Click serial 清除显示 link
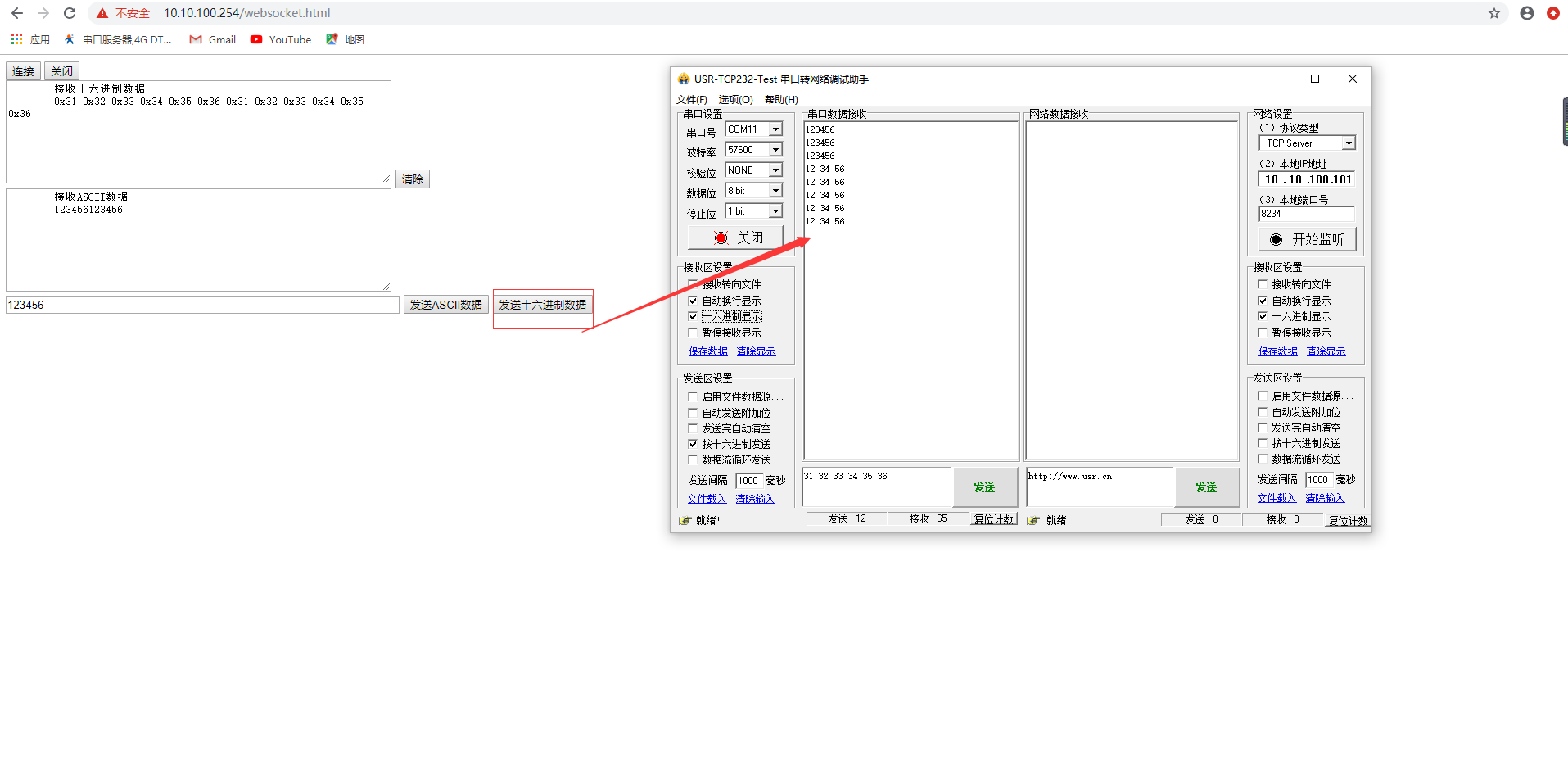 tap(756, 351)
